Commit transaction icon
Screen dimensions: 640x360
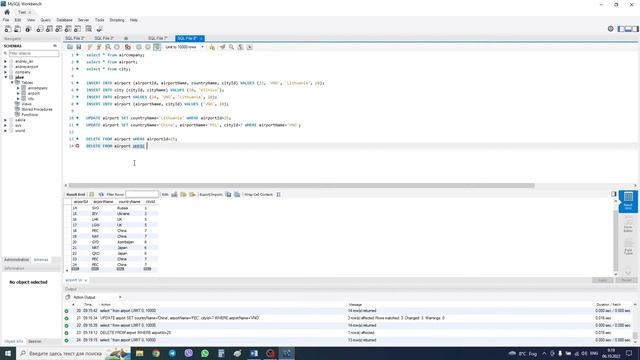pyautogui.click(x=139, y=47)
